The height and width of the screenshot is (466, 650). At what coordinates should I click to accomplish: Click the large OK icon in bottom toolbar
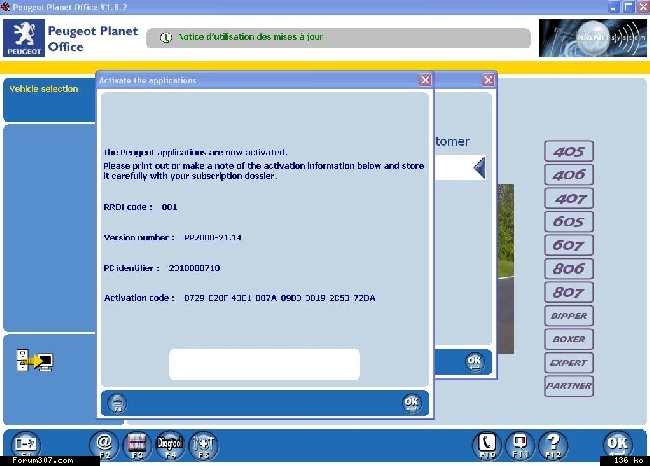(618, 444)
